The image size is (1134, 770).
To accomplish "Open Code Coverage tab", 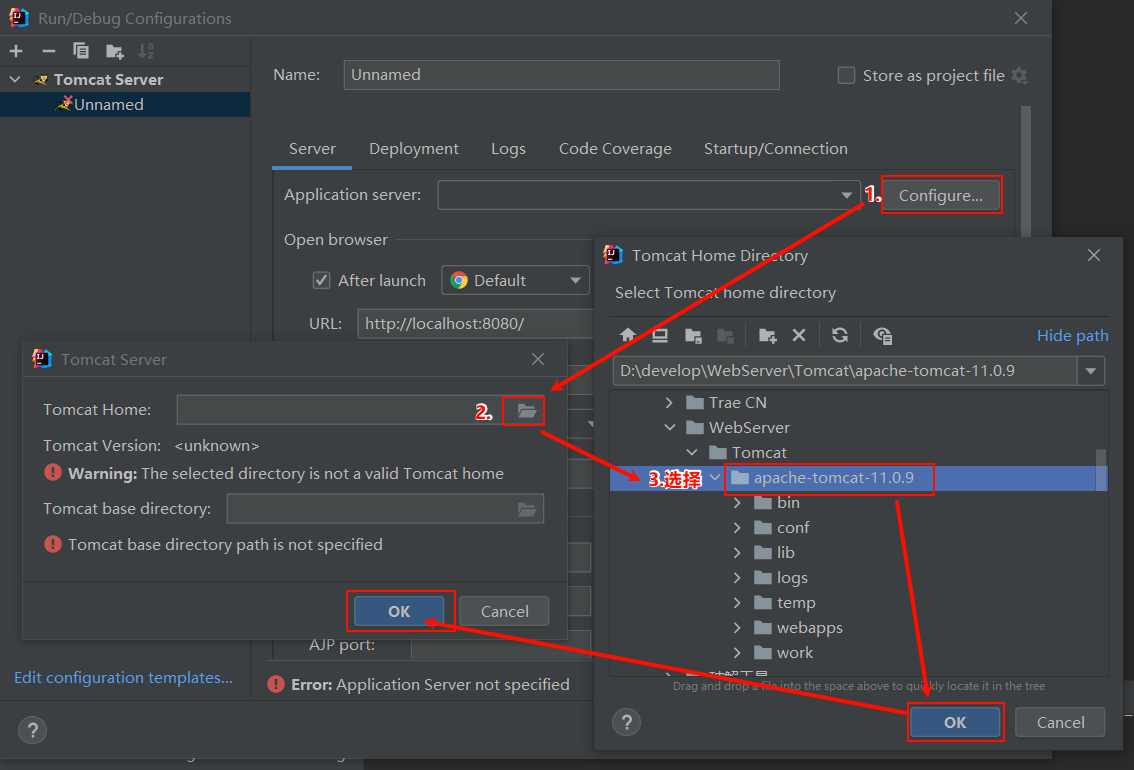I will [x=615, y=149].
